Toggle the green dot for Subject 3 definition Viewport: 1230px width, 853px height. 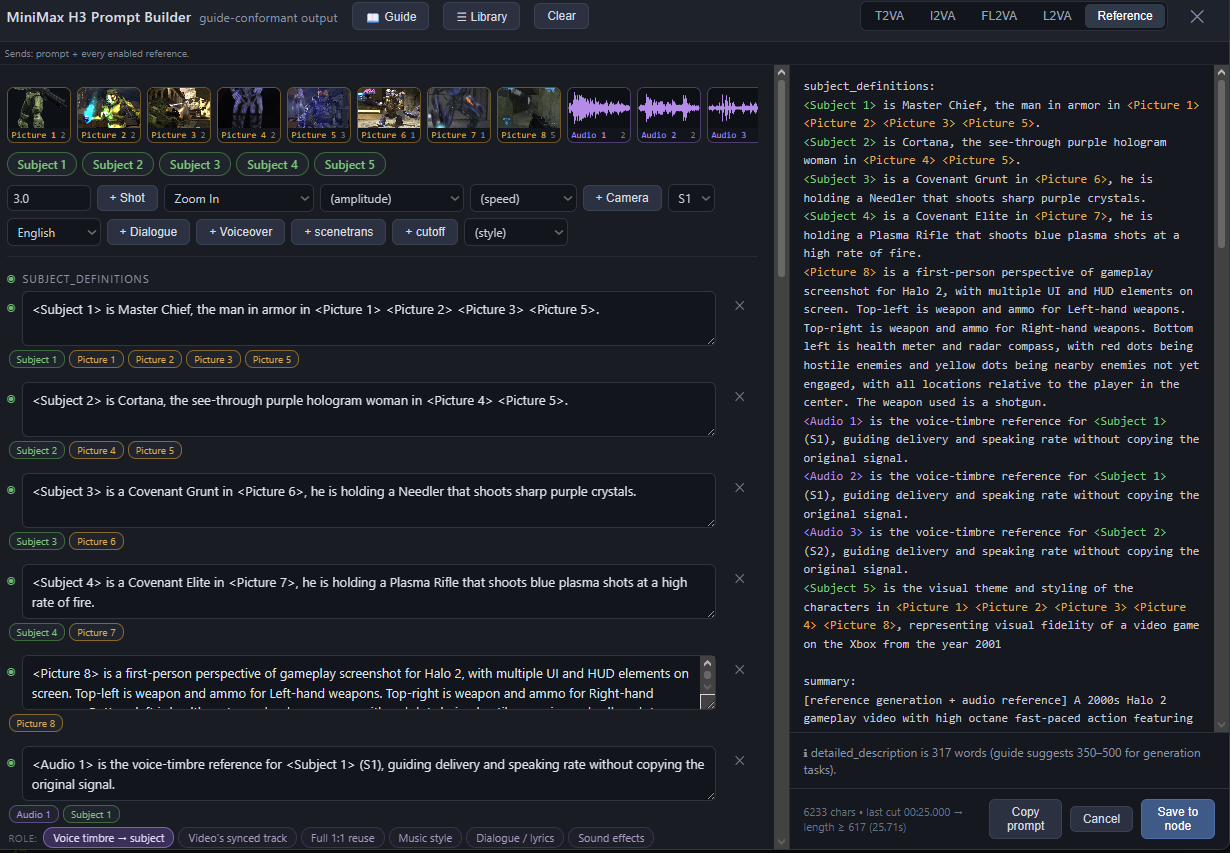pos(11,490)
